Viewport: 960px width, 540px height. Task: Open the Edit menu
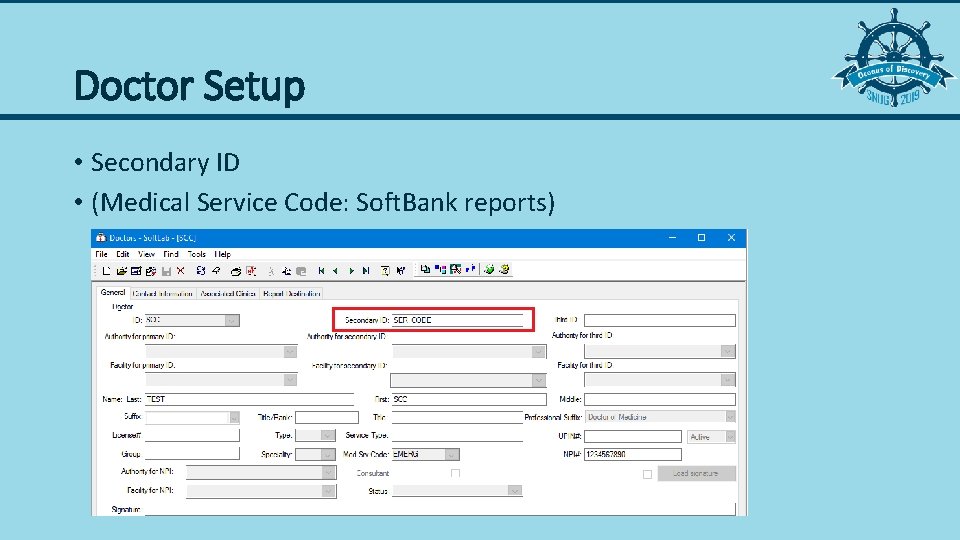122,254
